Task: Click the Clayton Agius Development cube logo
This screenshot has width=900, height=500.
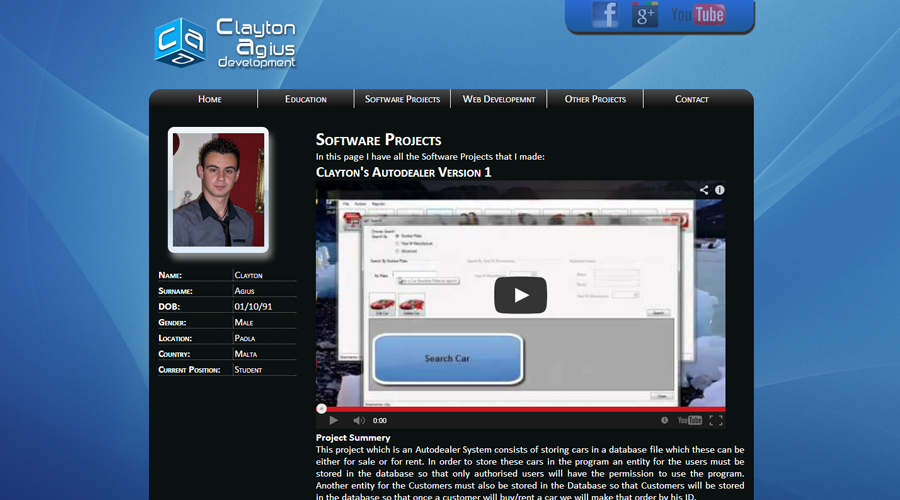Action: point(180,42)
